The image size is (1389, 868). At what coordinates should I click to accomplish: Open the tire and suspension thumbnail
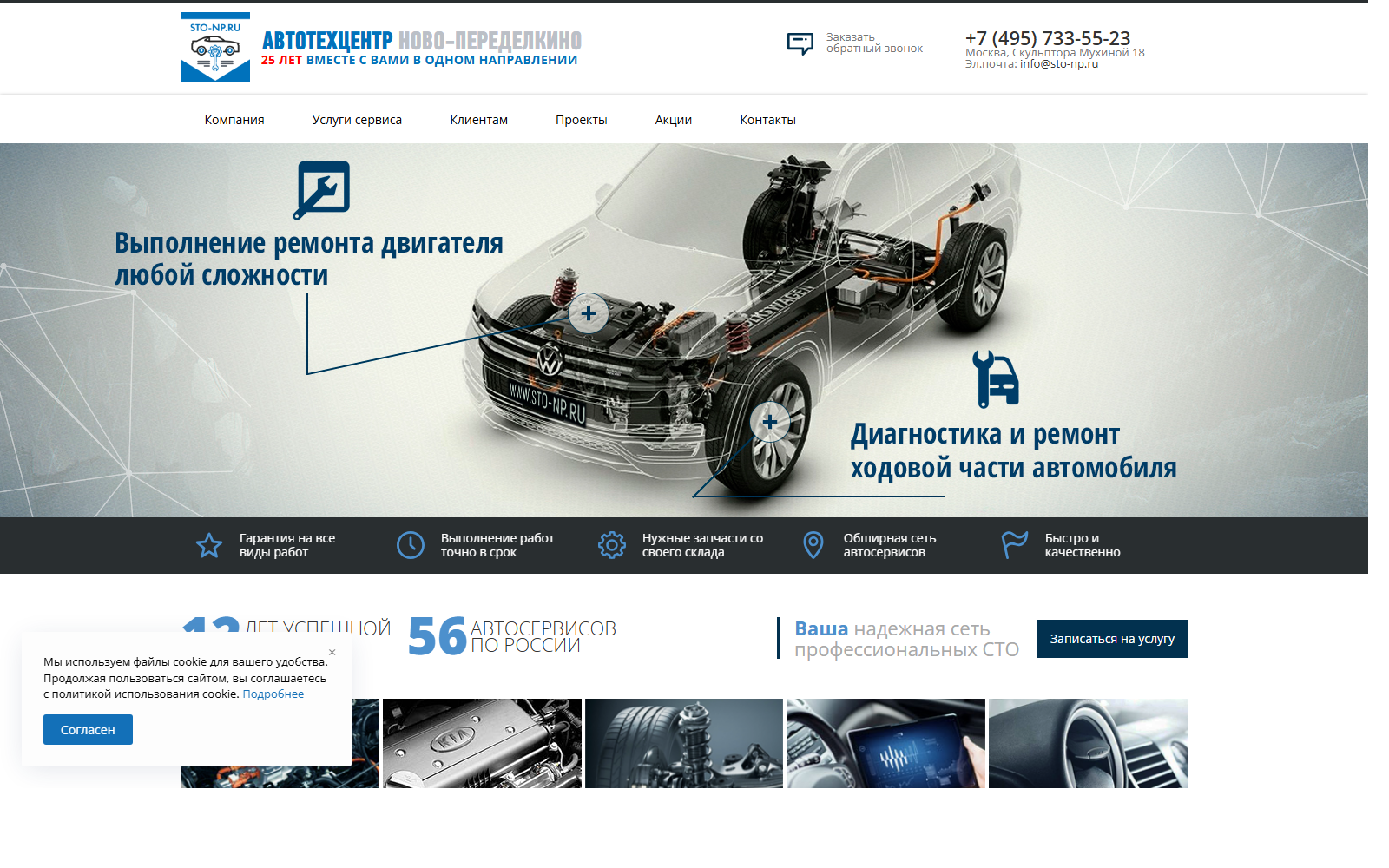(684, 743)
